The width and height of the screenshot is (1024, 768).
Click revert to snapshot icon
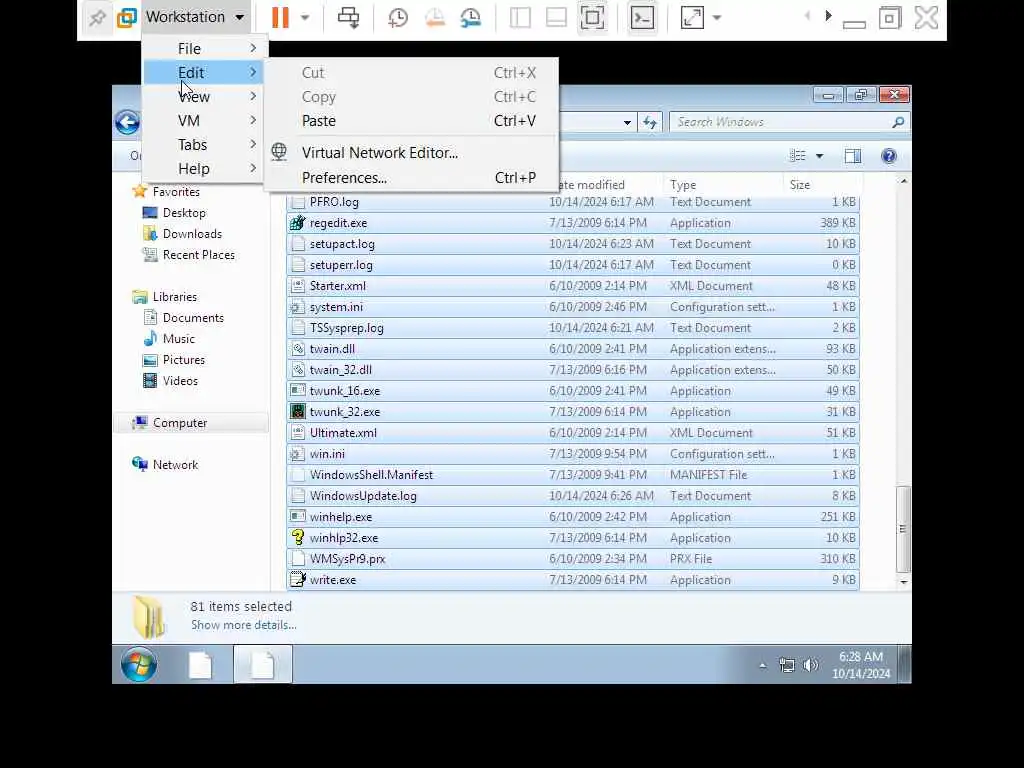tap(434, 18)
